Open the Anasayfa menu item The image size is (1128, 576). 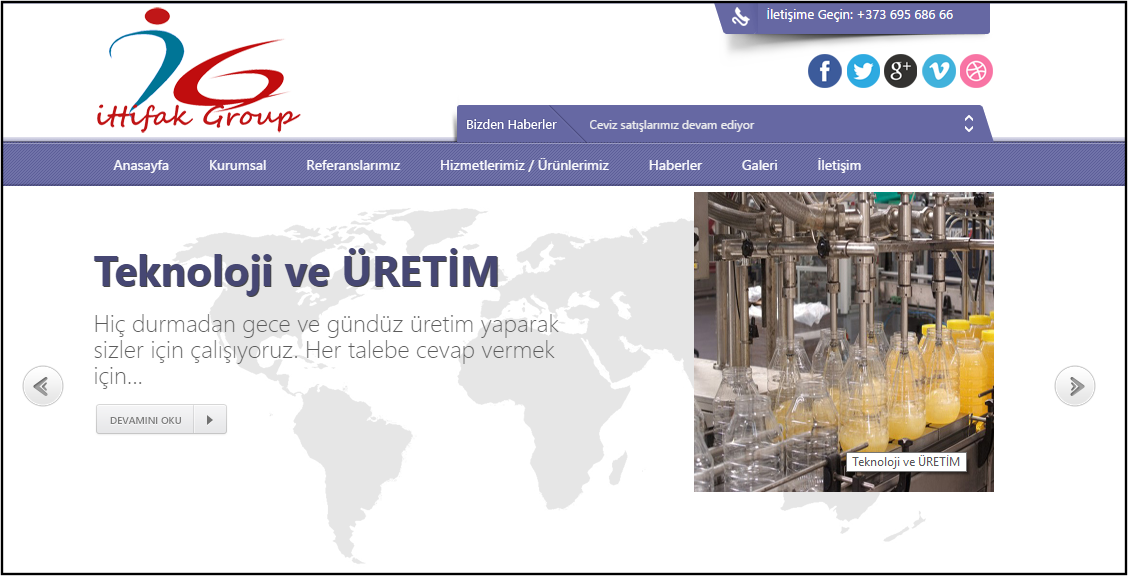tap(141, 165)
